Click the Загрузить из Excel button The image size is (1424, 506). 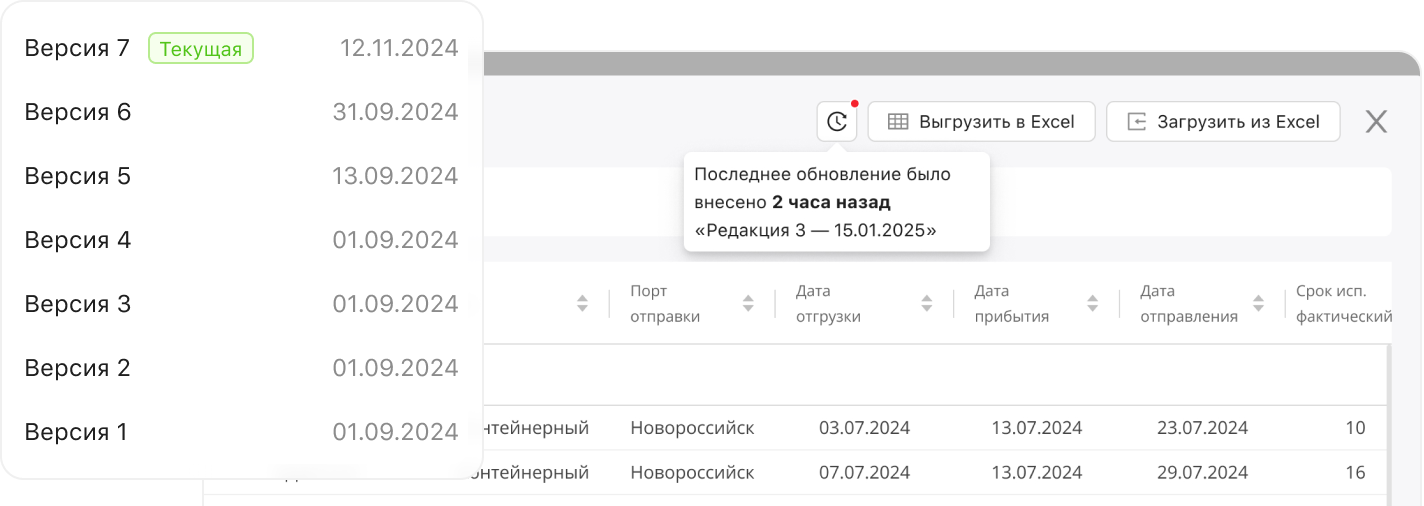click(1222, 122)
